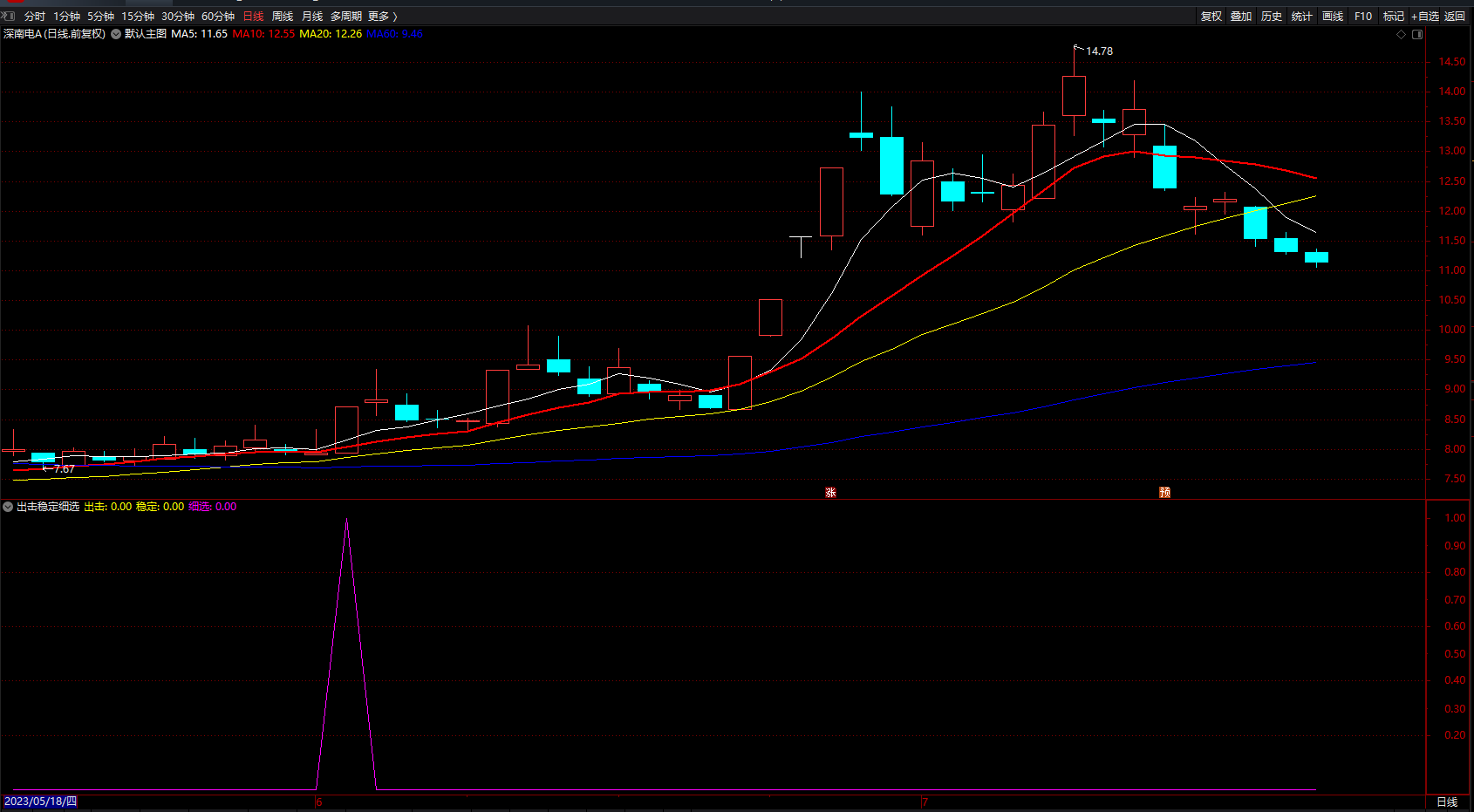Image resolution: width=1474 pixels, height=812 pixels.
Task: Click the 返回 back button
Action: pyautogui.click(x=1455, y=17)
